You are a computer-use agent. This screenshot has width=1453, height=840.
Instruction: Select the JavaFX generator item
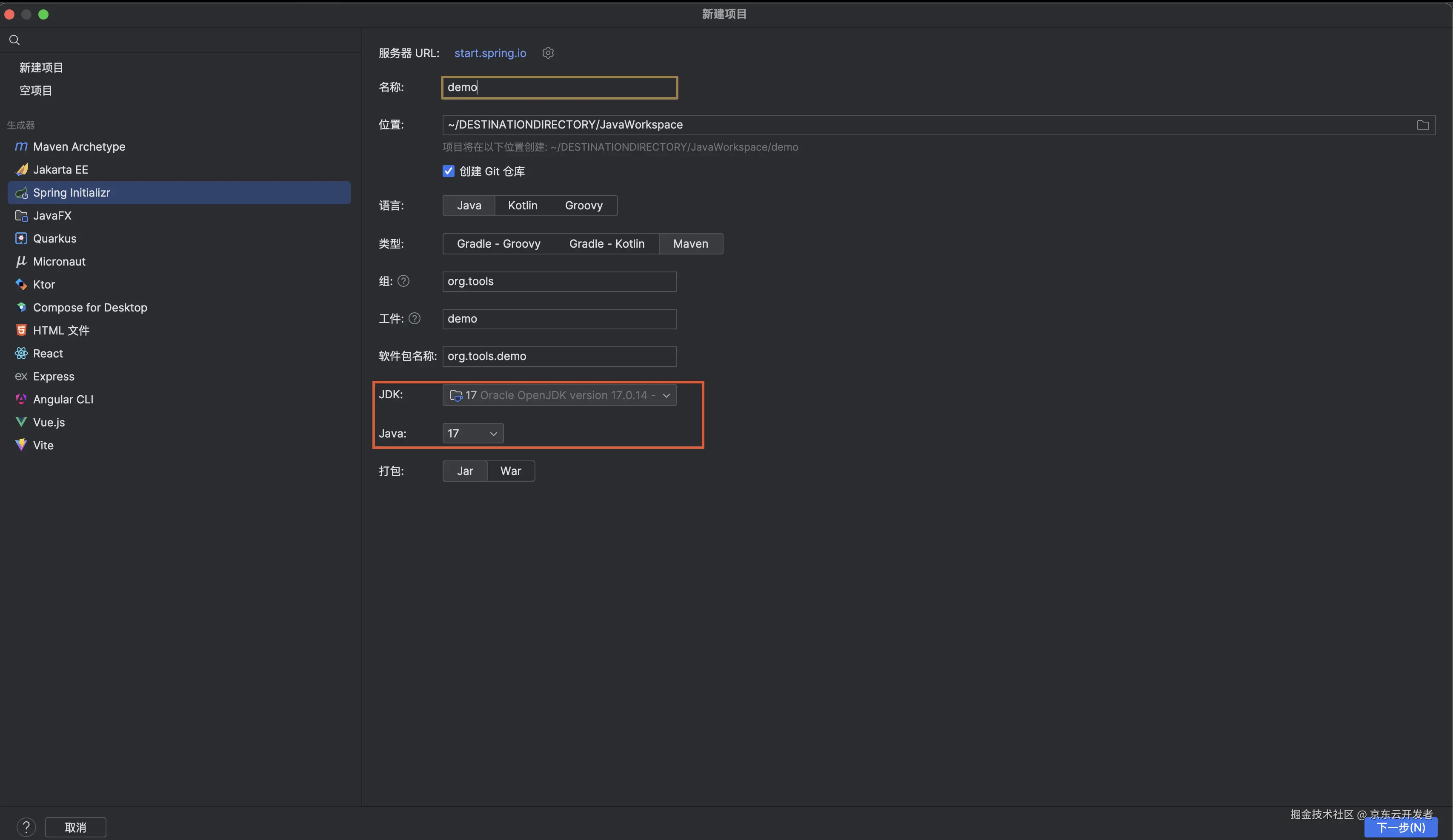click(52, 216)
